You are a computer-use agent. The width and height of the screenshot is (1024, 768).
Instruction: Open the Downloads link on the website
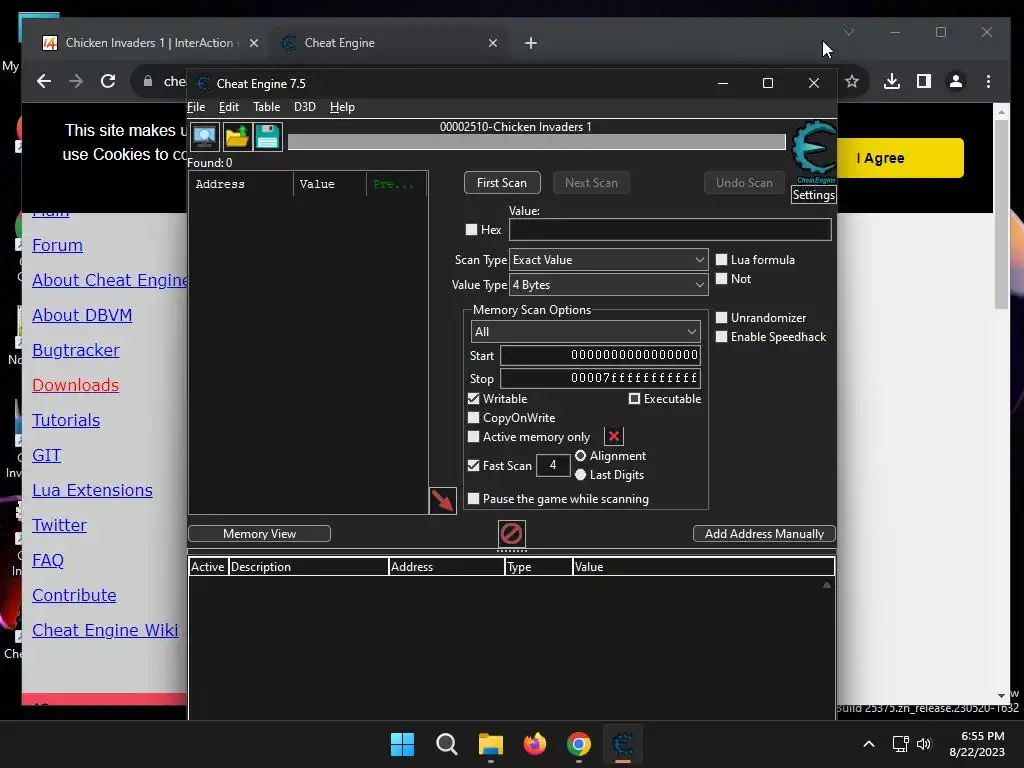[76, 385]
